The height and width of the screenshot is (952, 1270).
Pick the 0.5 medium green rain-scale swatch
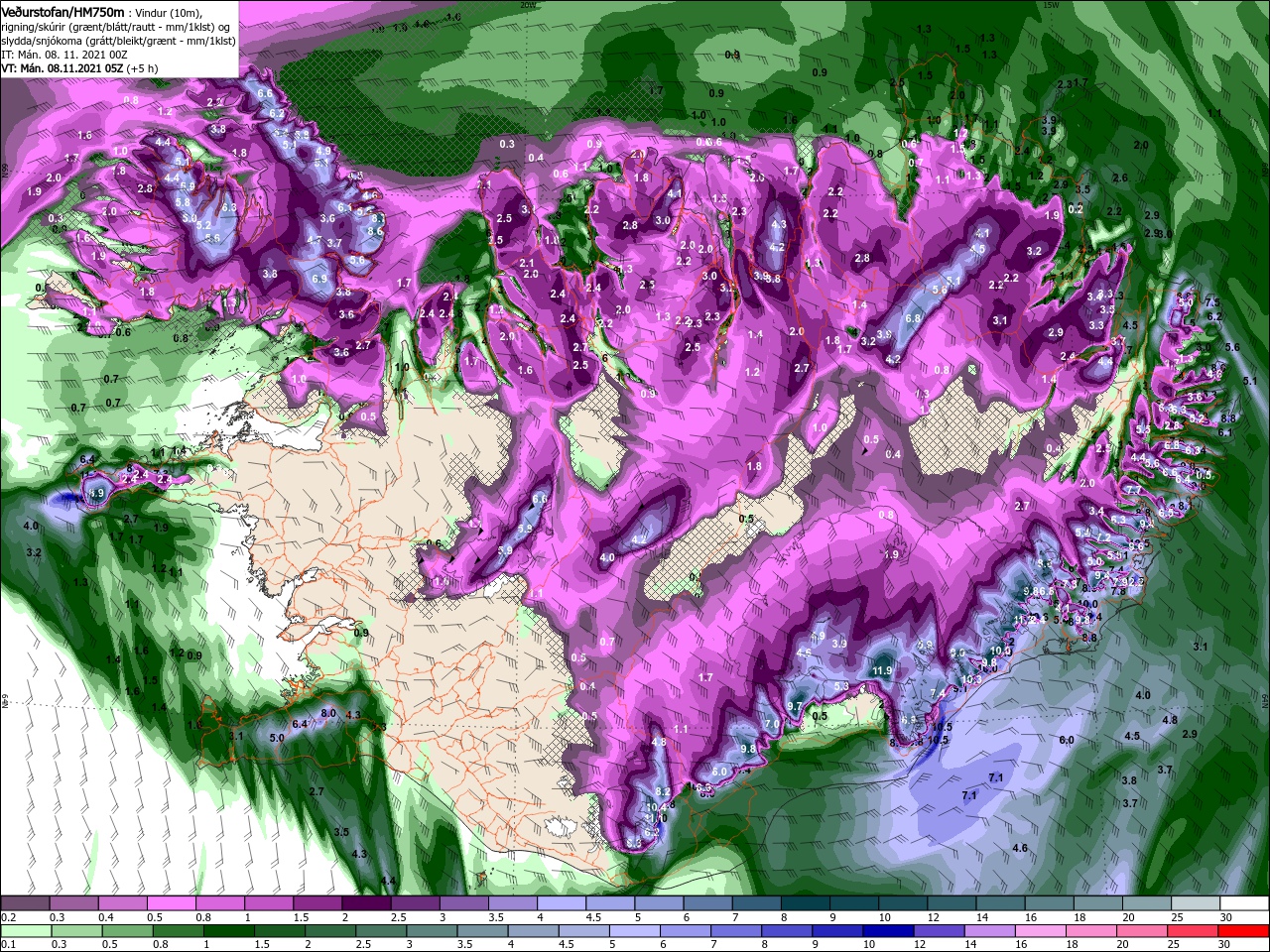(127, 931)
